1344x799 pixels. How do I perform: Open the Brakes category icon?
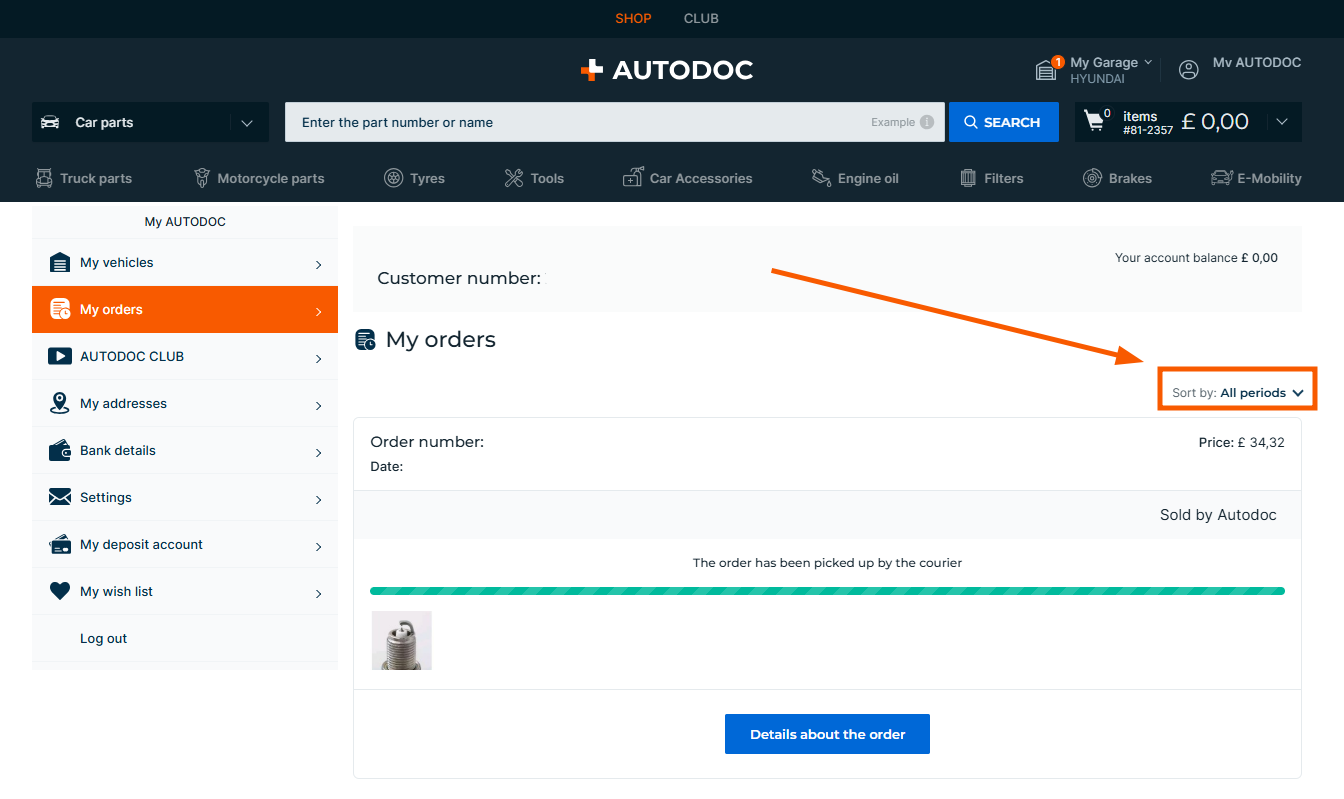[1092, 178]
